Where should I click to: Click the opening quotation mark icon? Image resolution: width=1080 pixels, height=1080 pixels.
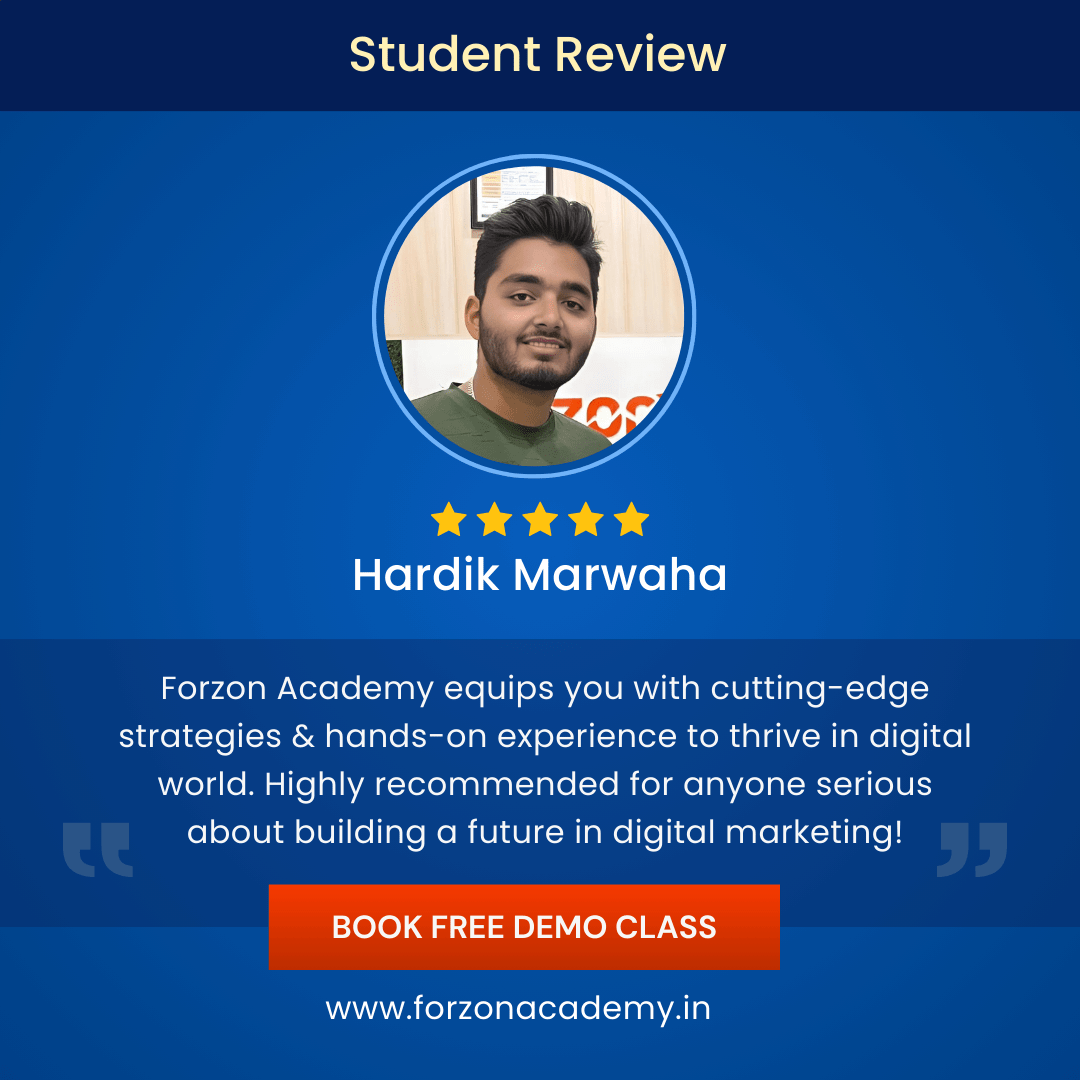(97, 849)
